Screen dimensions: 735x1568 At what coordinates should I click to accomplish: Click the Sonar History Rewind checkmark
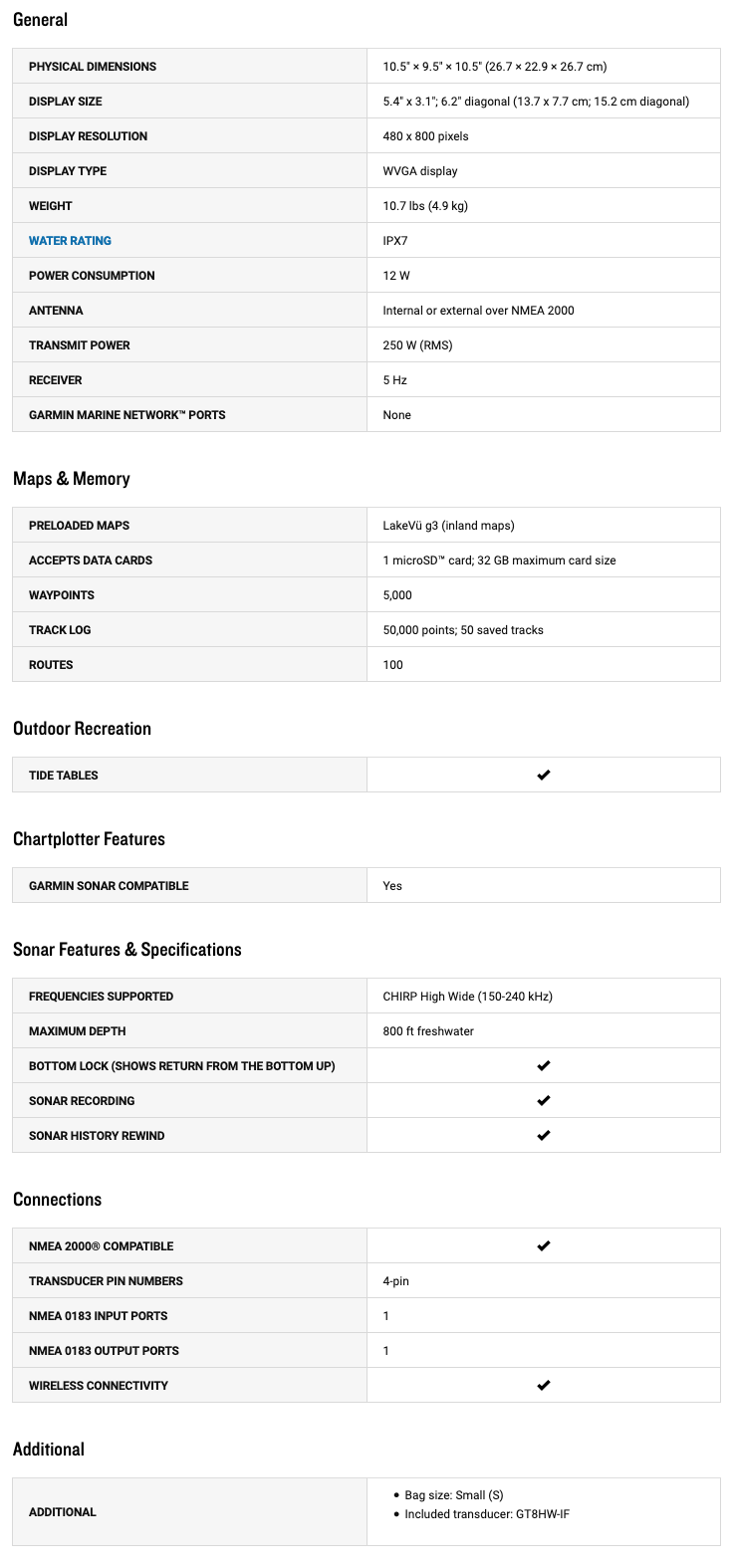(544, 1135)
